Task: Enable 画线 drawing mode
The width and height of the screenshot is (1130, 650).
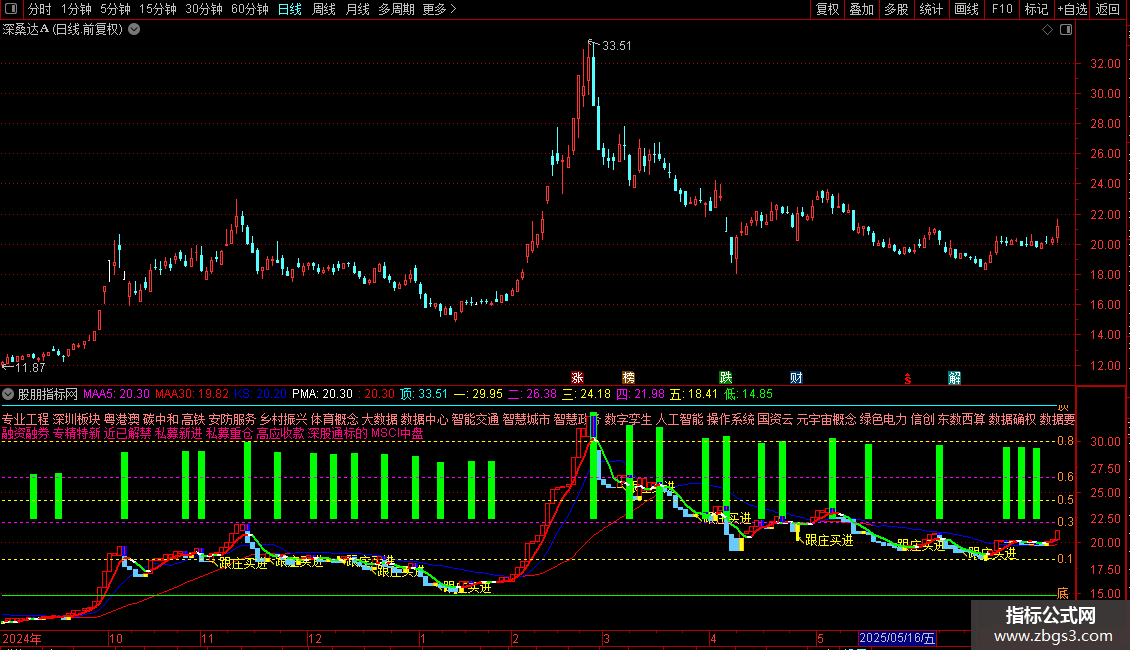Action: 966,9
